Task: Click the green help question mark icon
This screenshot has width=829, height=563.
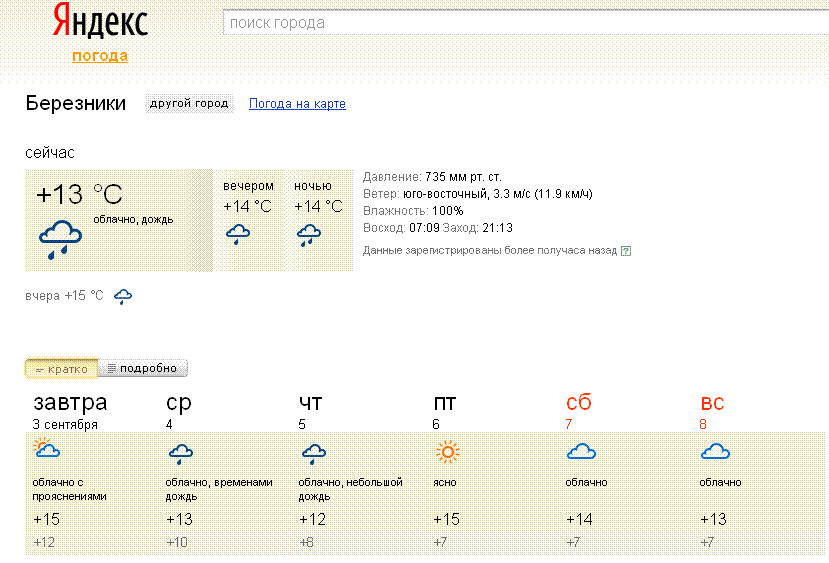Action: click(x=626, y=251)
